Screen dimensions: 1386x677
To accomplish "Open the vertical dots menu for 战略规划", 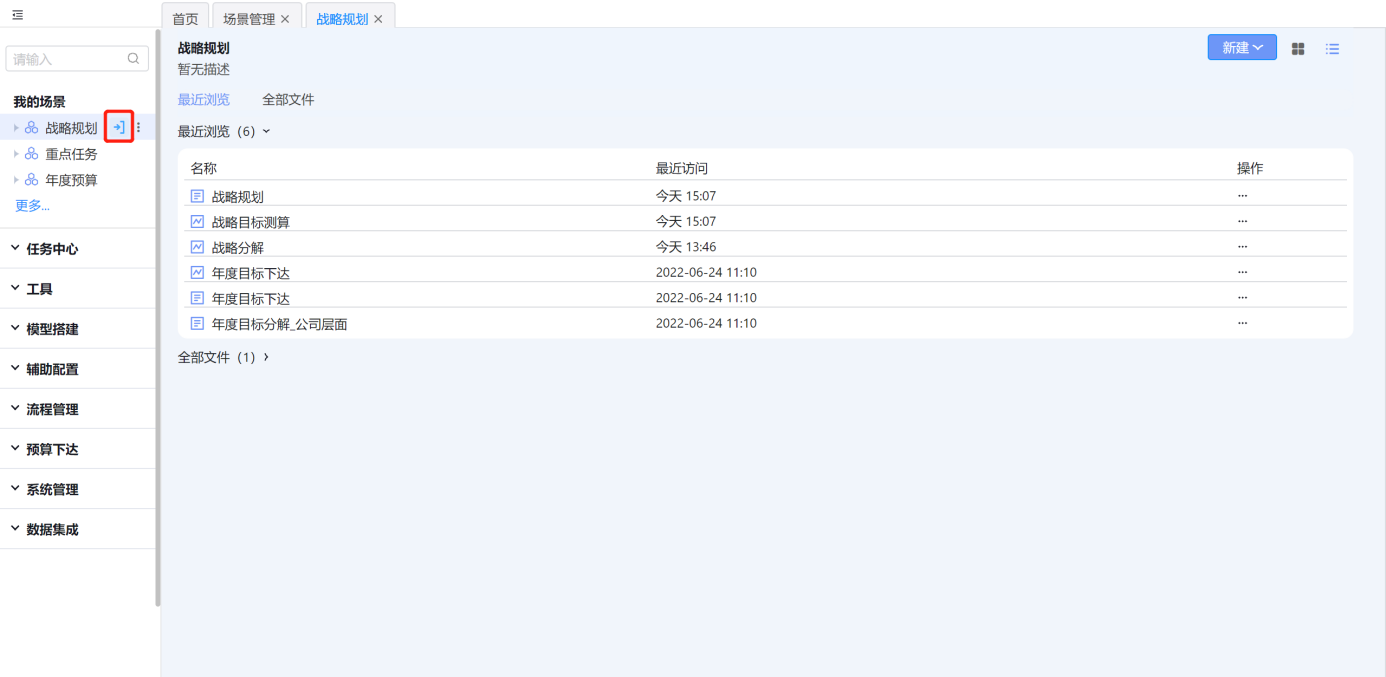I will click(x=139, y=128).
